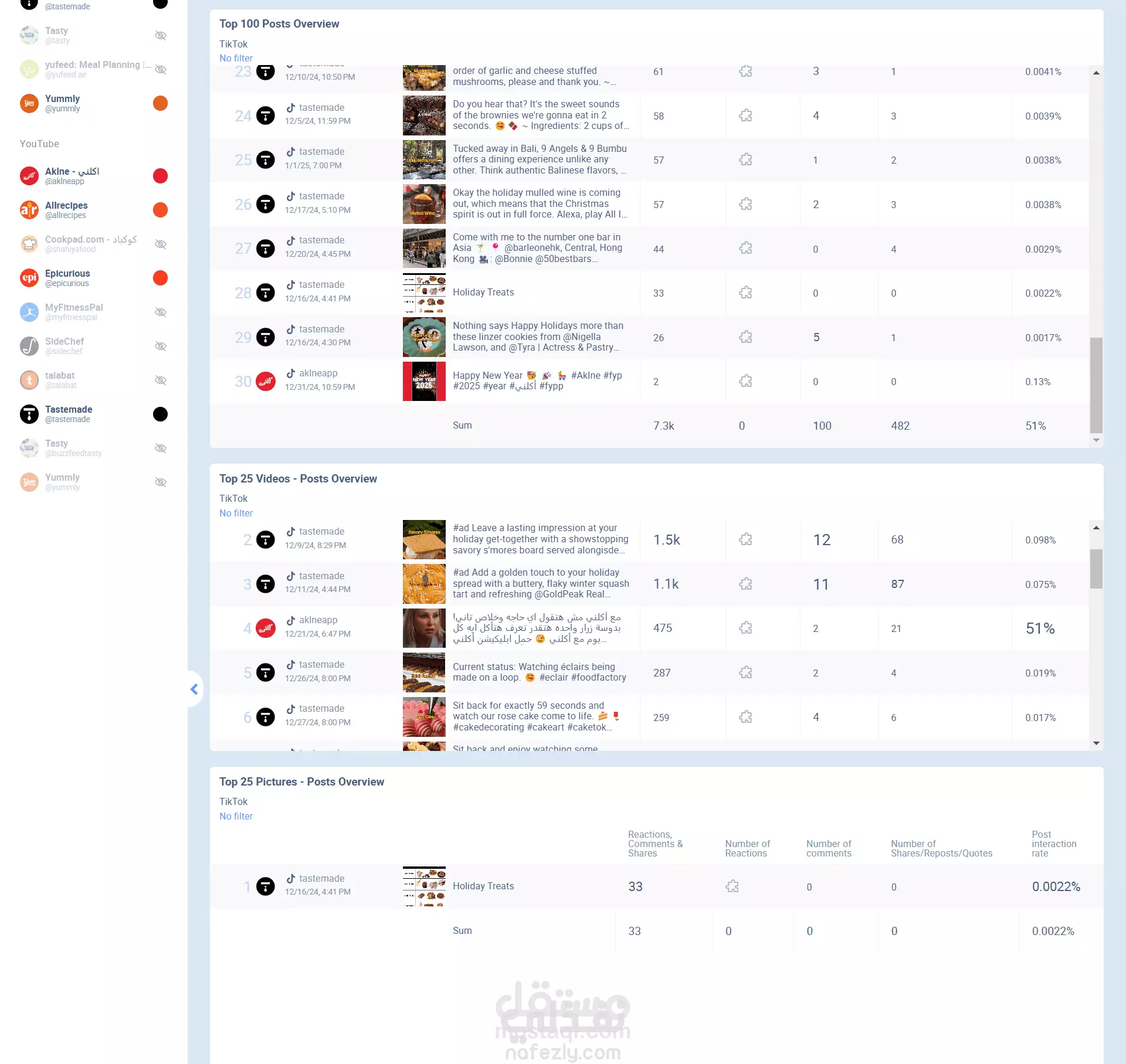The height and width of the screenshot is (1064, 1126).
Task: Open the New Year 2025 post thumbnail
Action: [424, 381]
